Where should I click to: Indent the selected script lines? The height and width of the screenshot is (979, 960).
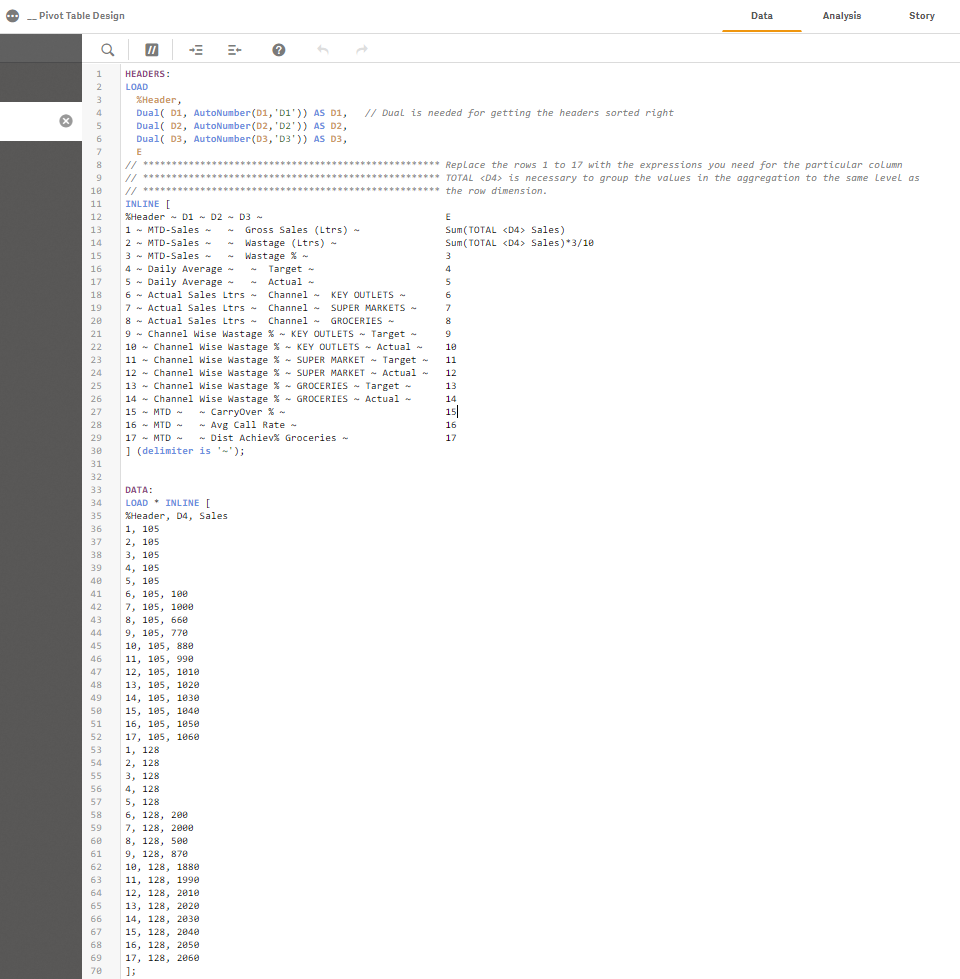point(195,49)
